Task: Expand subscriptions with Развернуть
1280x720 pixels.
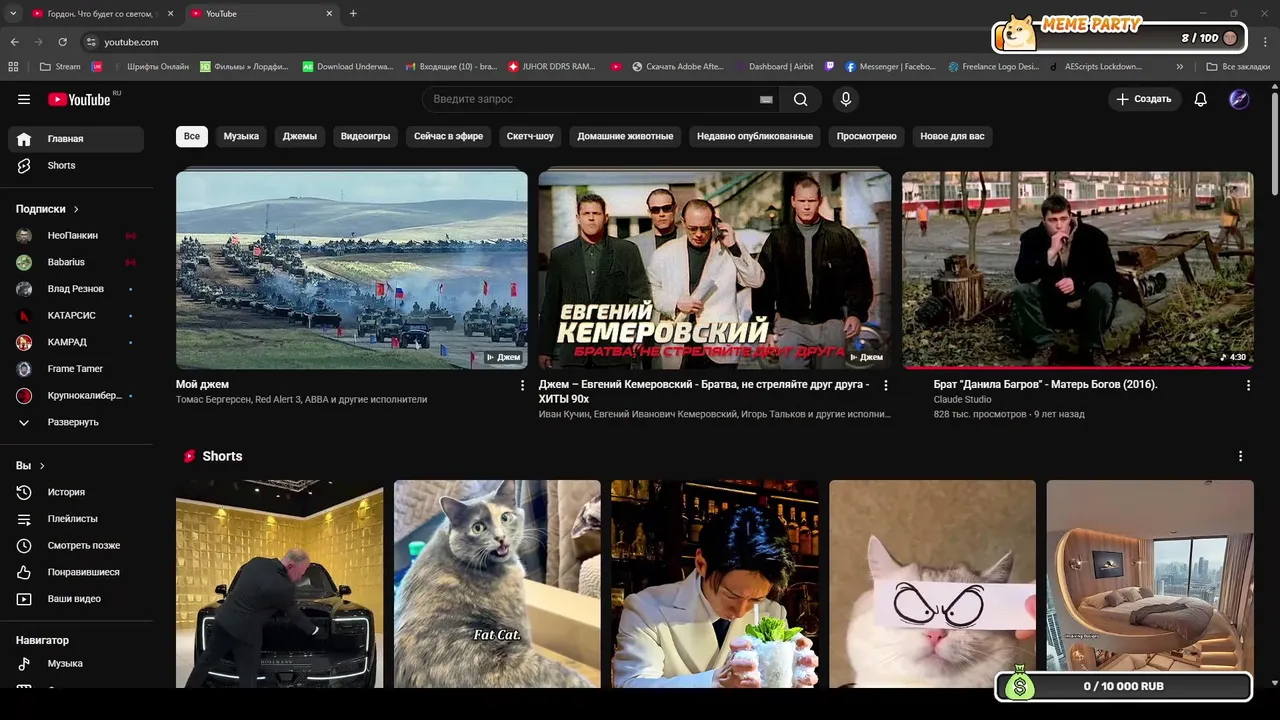Action: pyautogui.click(x=76, y=422)
